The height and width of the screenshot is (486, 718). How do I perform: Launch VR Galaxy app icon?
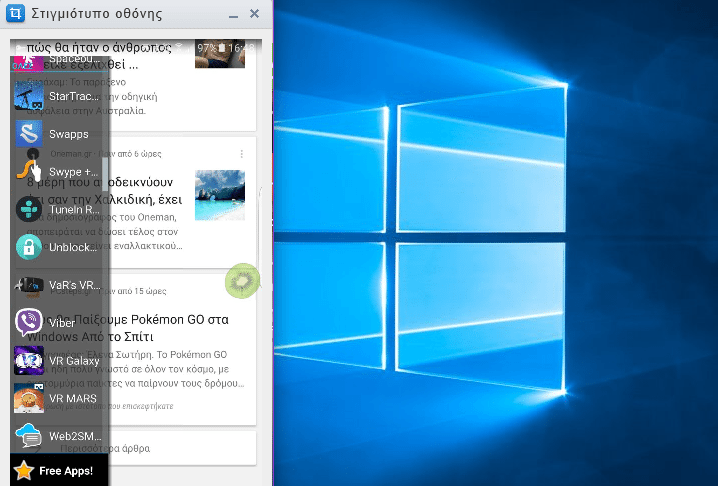[29, 360]
